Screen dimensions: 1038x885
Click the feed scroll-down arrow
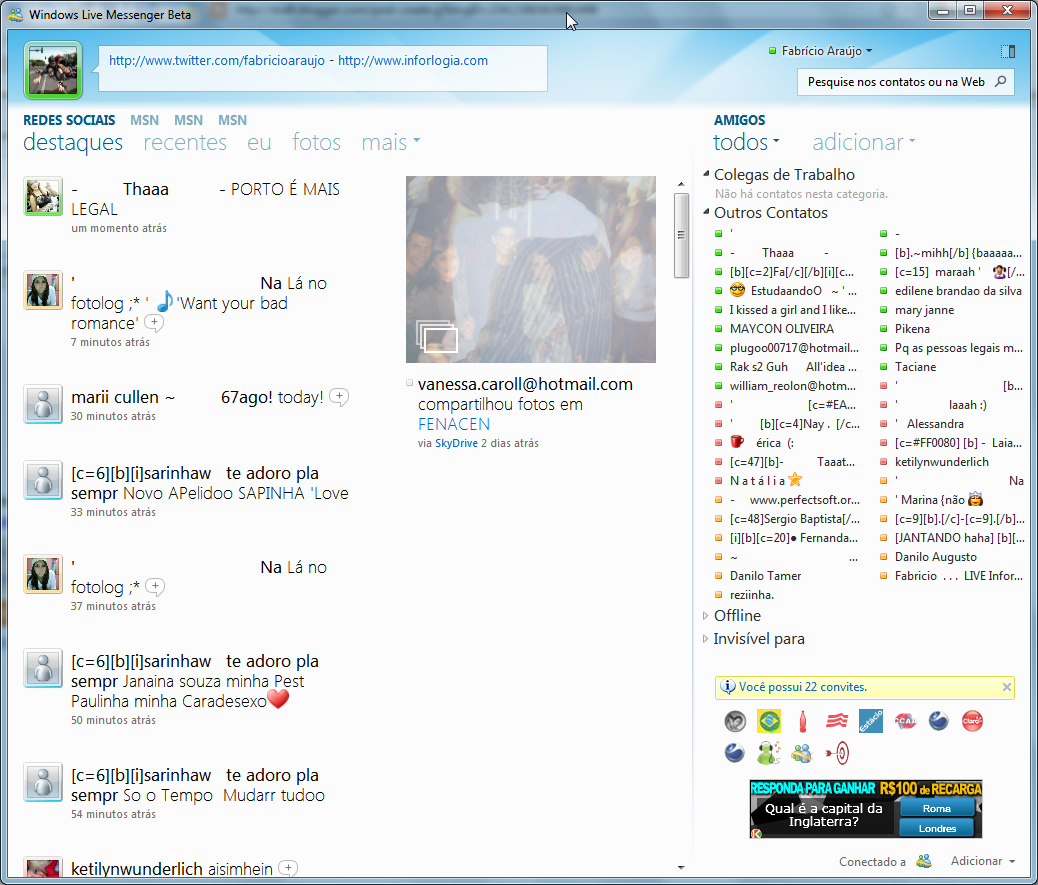coord(681,867)
